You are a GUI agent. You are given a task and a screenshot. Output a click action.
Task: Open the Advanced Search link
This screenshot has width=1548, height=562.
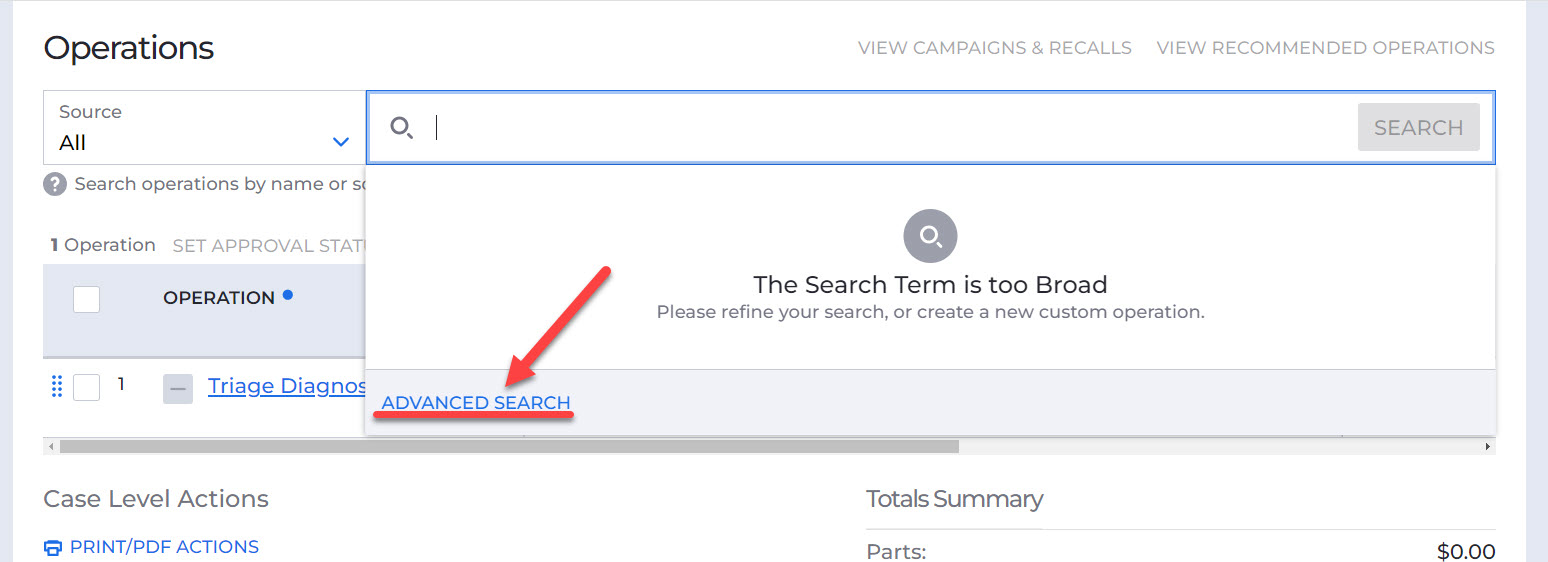click(476, 403)
